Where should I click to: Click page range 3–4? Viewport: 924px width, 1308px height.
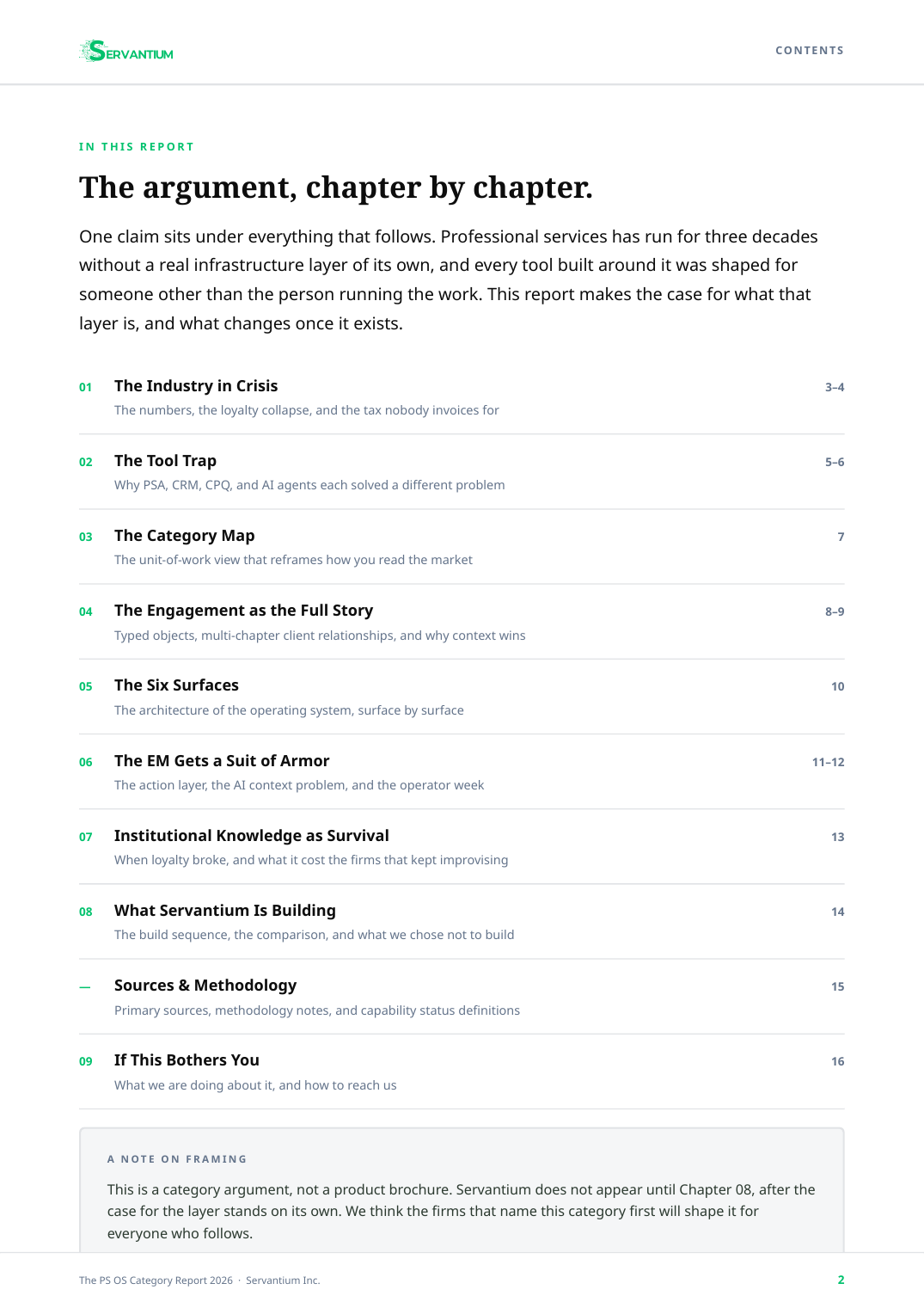click(x=835, y=388)
